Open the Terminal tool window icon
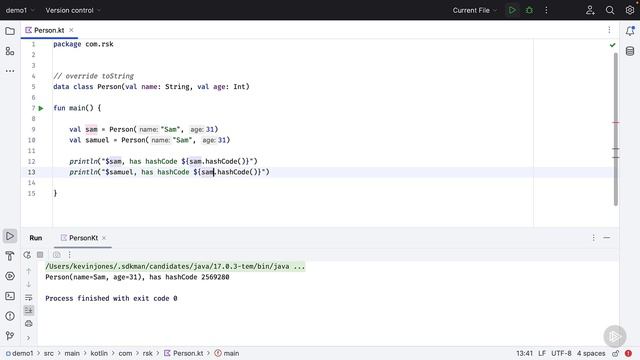640x360 pixels. click(x=10, y=296)
